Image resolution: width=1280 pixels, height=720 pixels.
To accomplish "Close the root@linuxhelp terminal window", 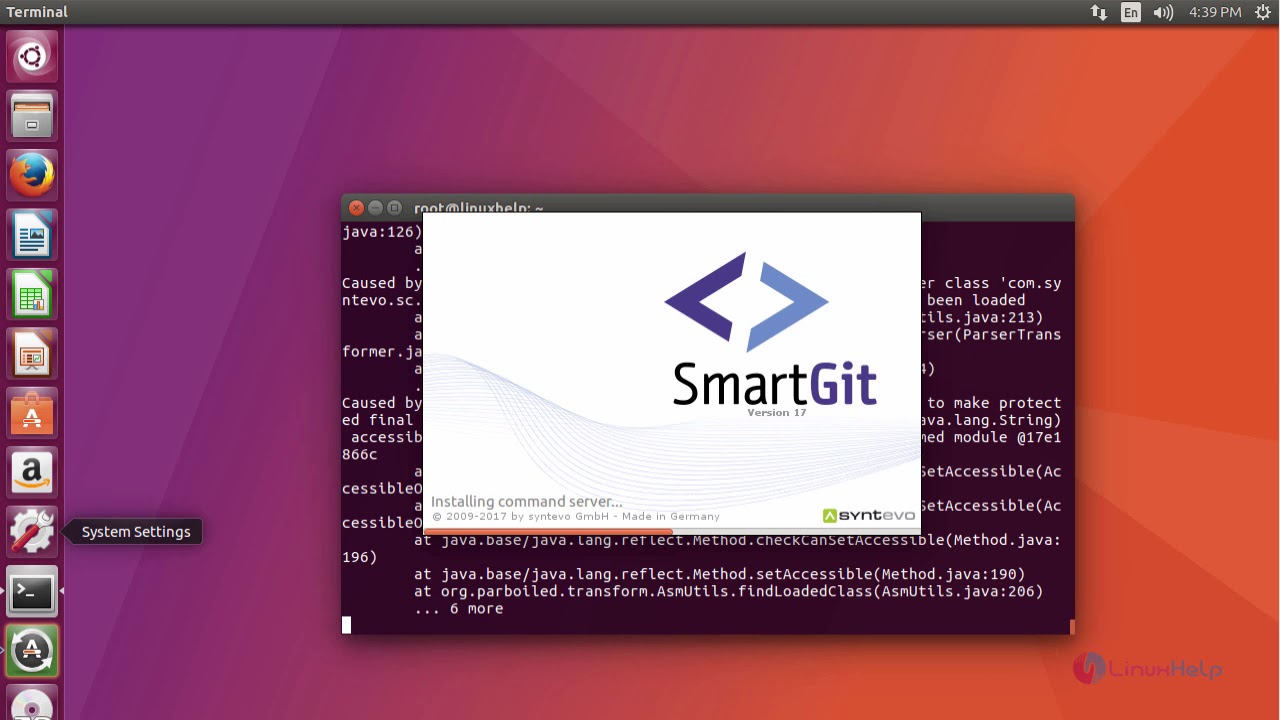I will coord(356,208).
